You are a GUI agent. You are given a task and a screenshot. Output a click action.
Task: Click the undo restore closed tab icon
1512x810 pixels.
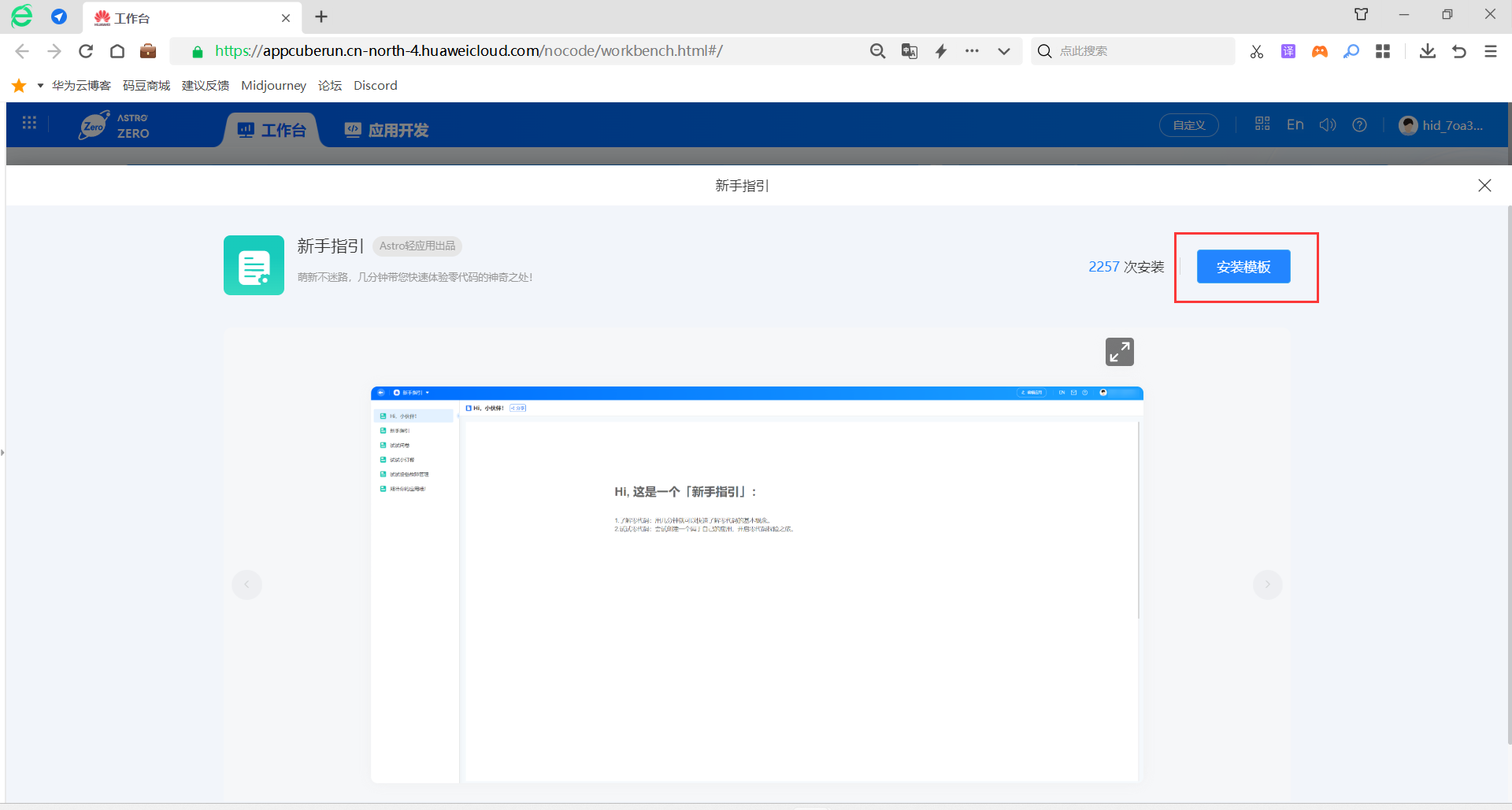tap(1459, 51)
